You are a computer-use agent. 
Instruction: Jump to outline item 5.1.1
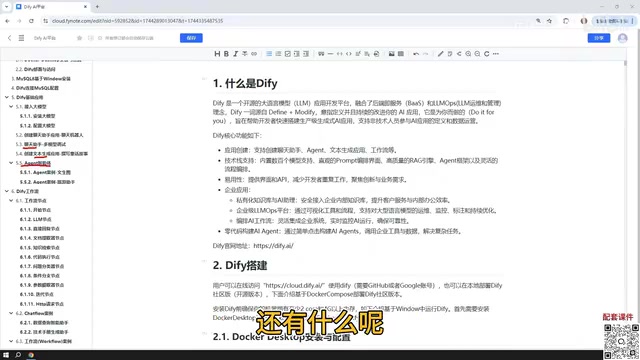point(38,116)
